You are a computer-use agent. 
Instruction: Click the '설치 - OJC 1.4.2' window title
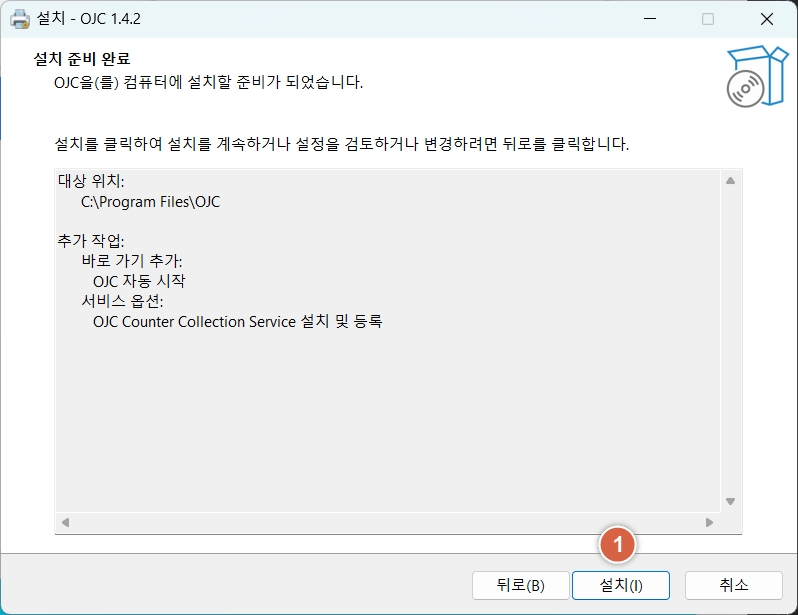tap(89, 19)
